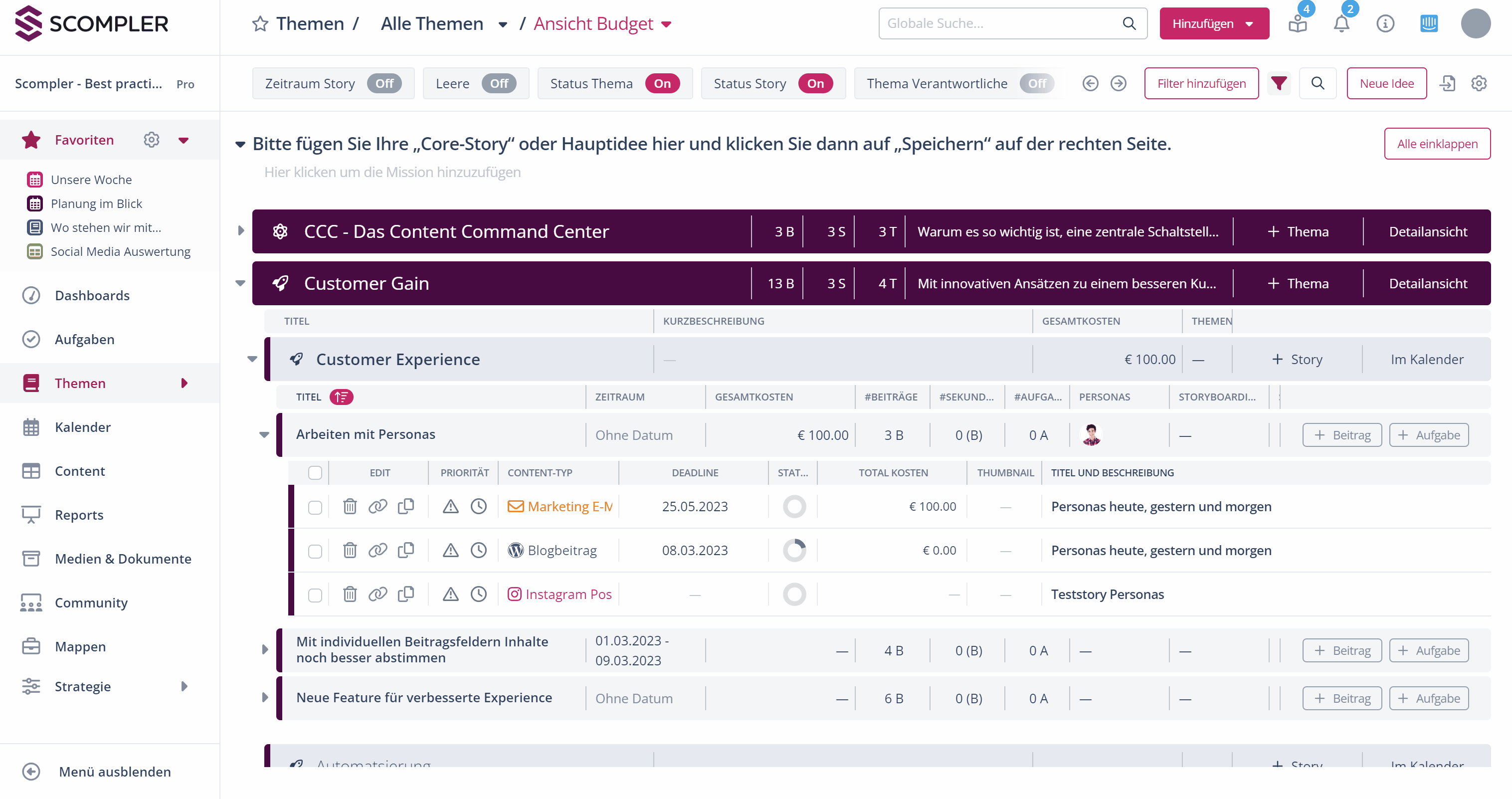Open the gift box updates icon
The width and height of the screenshot is (1512, 799).
coord(1298,24)
